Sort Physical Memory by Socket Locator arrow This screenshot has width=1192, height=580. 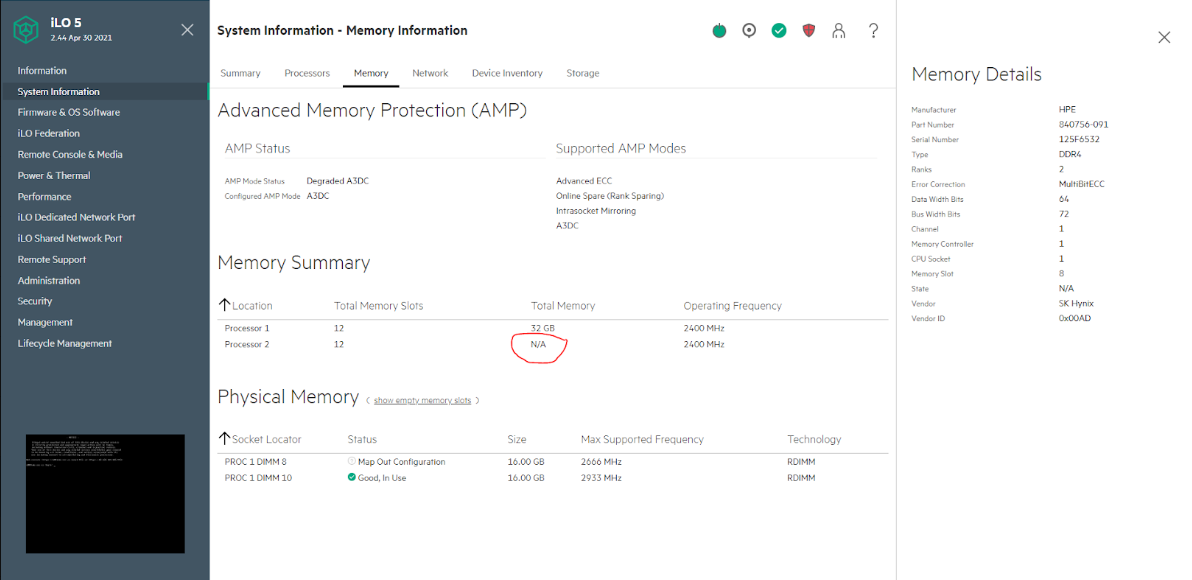click(x=224, y=439)
